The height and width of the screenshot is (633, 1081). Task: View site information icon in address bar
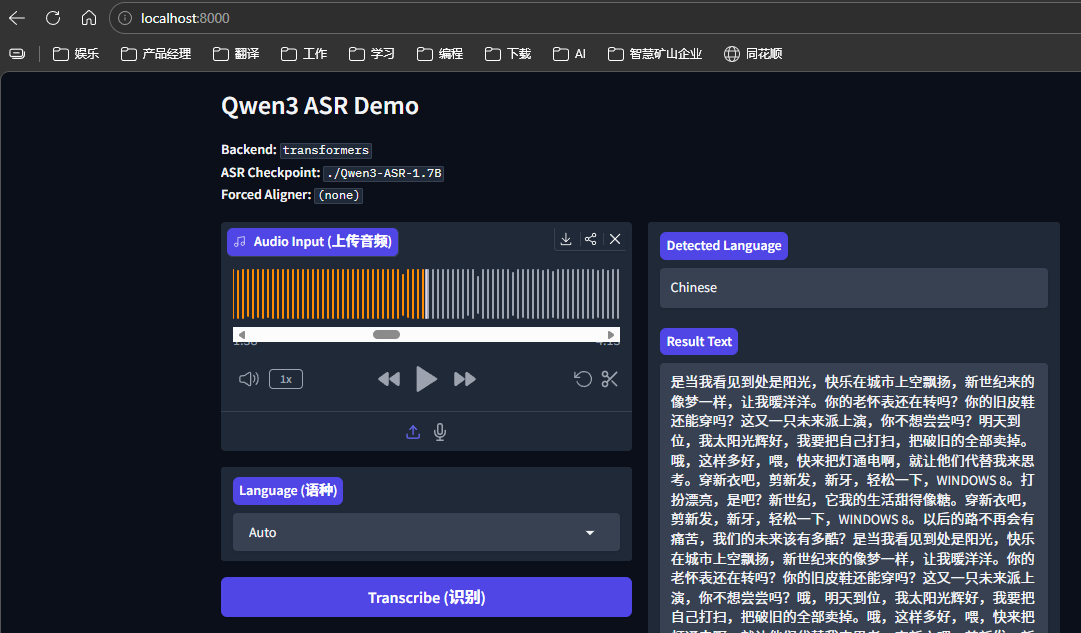[125, 18]
